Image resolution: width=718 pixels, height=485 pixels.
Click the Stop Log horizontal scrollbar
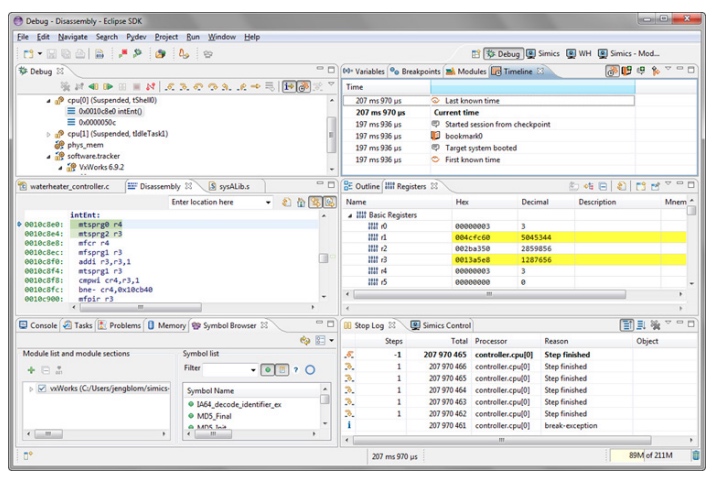[x=501, y=440]
